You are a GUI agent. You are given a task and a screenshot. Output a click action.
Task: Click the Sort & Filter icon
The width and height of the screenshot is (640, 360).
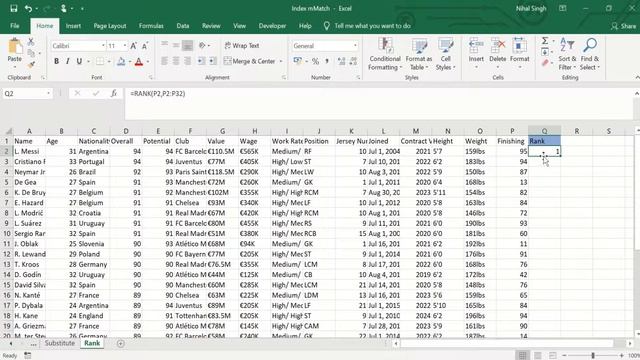pos(567,45)
